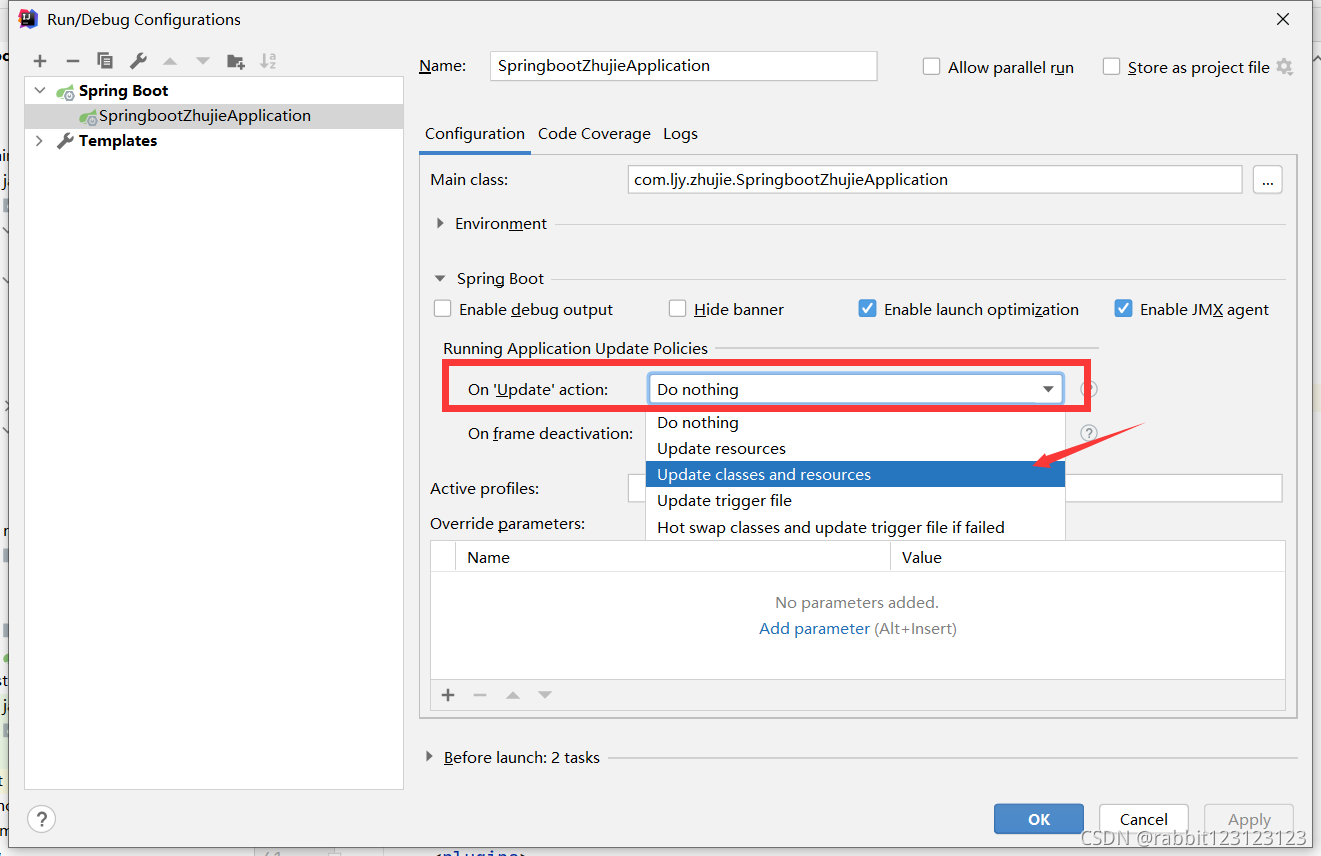Screen dimensions: 1321x856
Task: Remove override parameter with minus icon
Action: (480, 695)
